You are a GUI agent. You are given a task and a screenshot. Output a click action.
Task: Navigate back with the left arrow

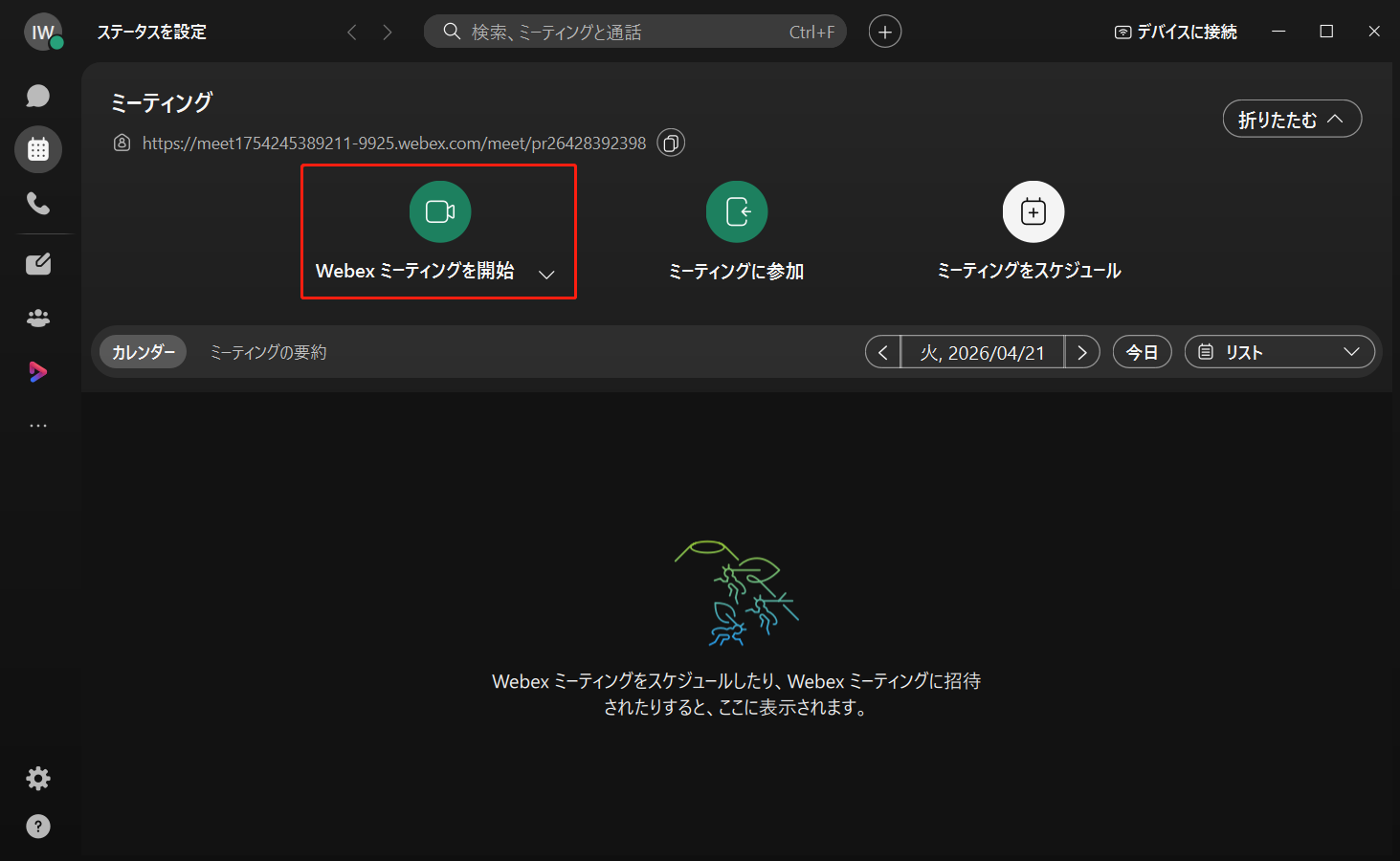click(351, 33)
